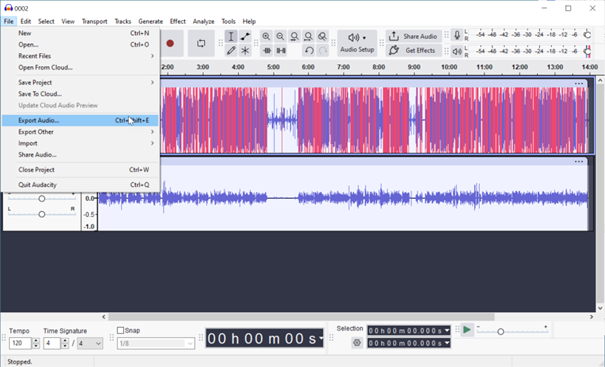Screen dimensions: 605x367
Task: Expand the Save Project submenu
Action: tap(80, 83)
